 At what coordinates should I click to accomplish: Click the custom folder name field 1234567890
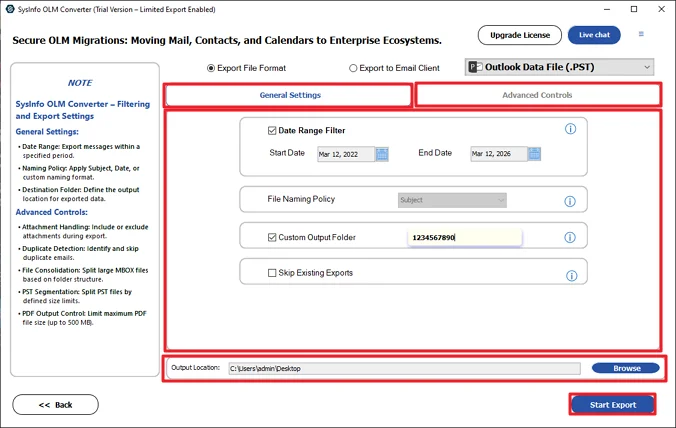tap(465, 237)
